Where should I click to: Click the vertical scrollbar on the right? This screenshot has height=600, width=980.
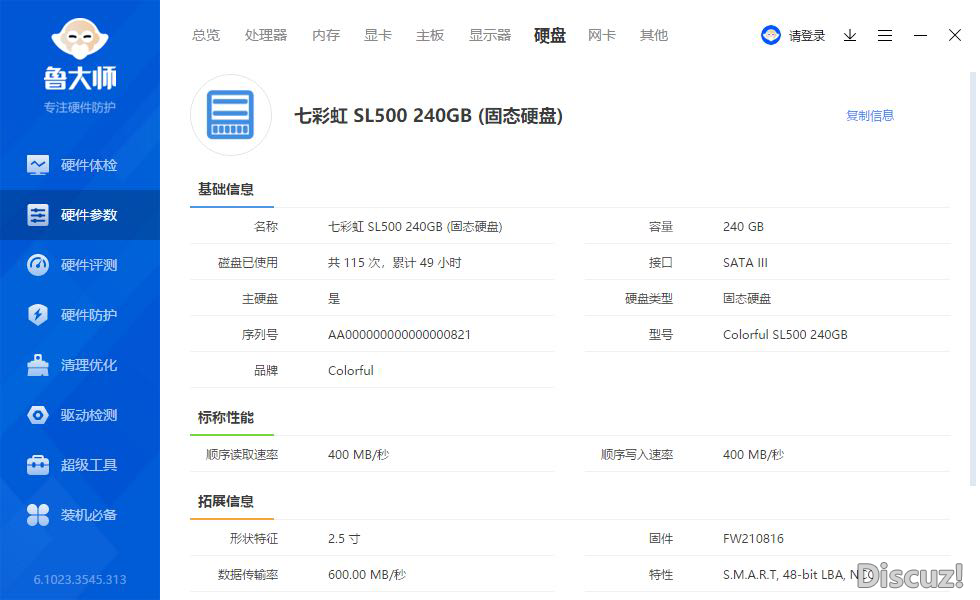pyautogui.click(x=972, y=279)
